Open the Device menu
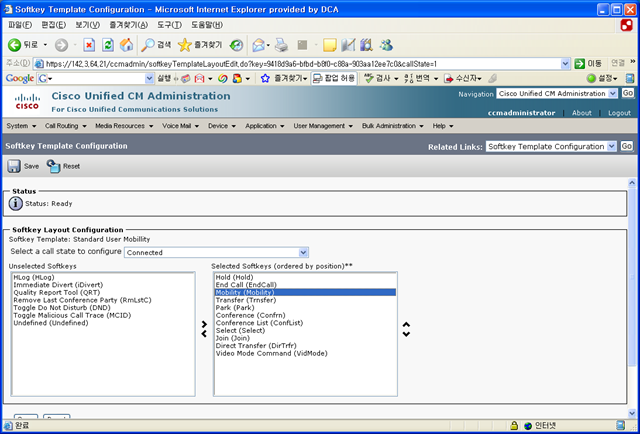This screenshot has width=640, height=434. point(222,126)
